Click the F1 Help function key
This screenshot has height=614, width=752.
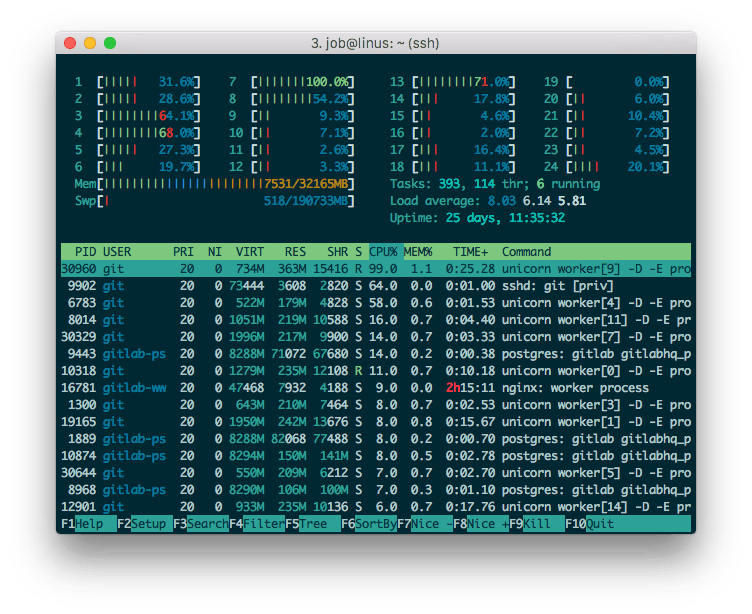coord(89,524)
